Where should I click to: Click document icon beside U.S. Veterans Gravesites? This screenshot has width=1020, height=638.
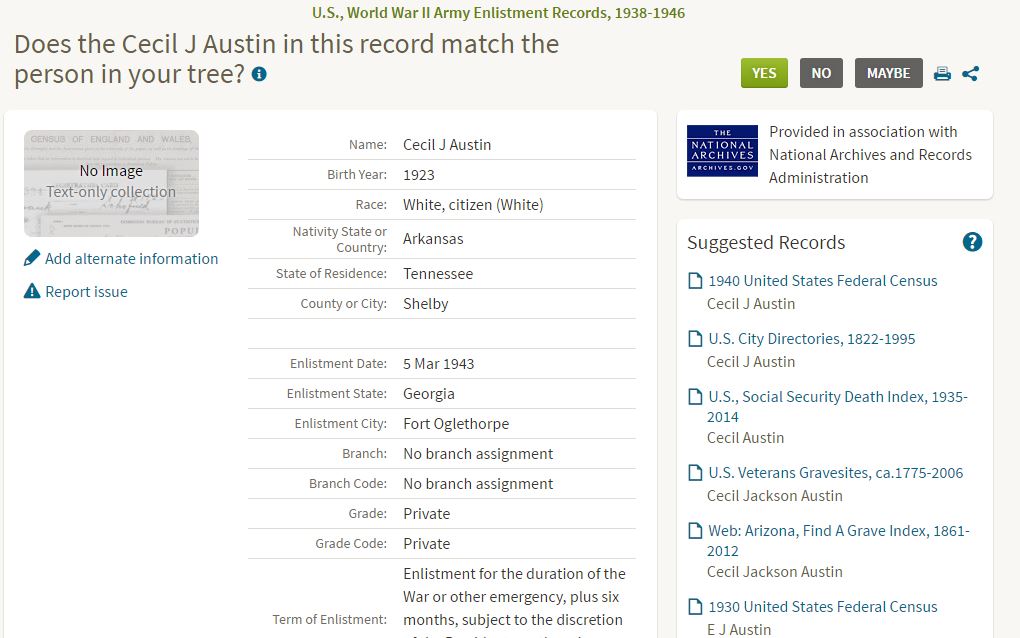695,472
